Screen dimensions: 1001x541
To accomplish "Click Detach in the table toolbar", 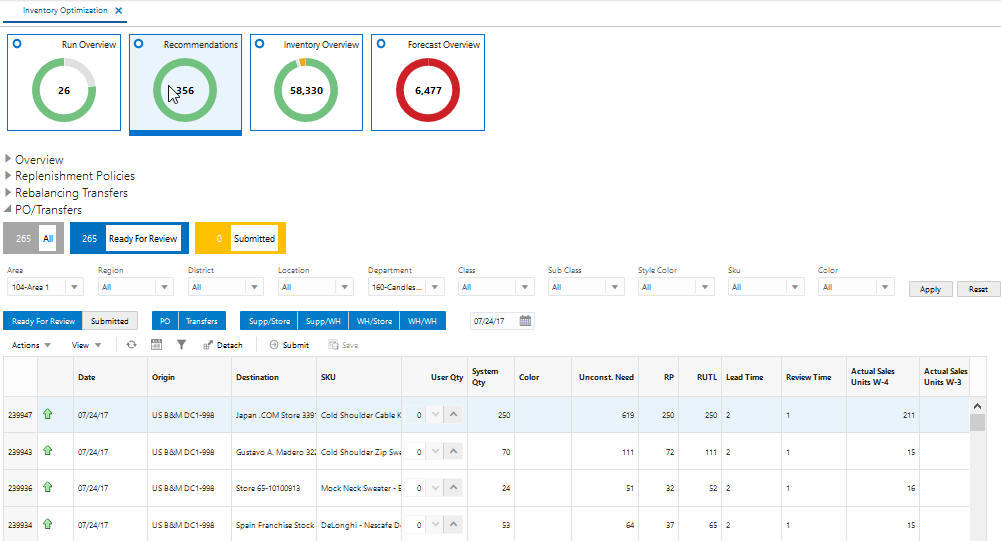I will tap(223, 345).
